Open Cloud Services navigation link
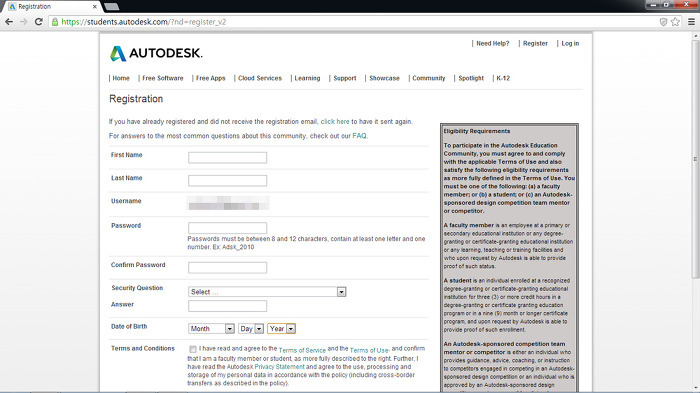Image resolution: width=700 pixels, height=393 pixels. click(x=260, y=78)
